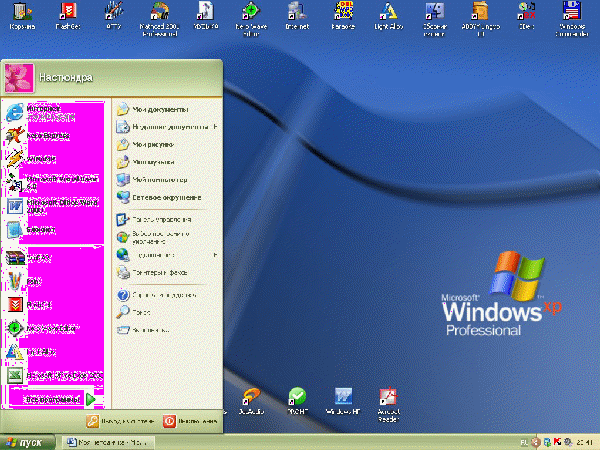Click the red Kaspersky tray icon

[557, 442]
